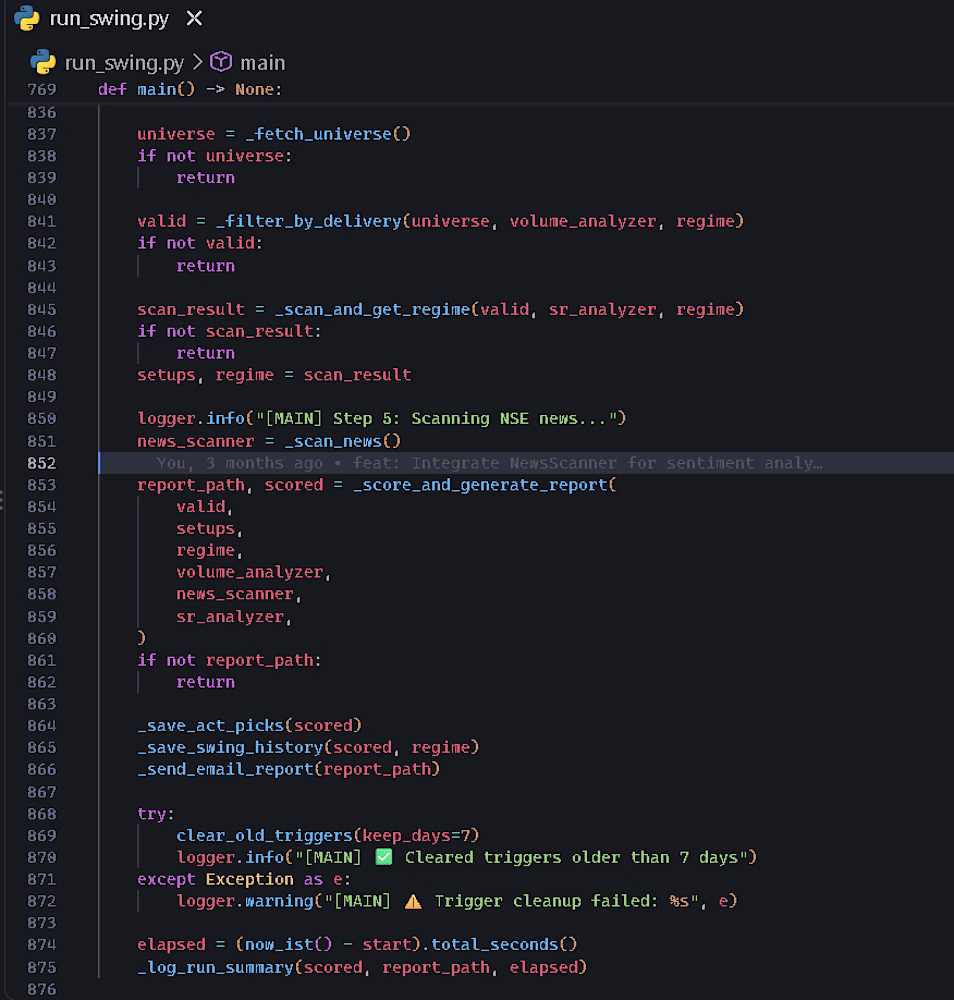Click the Python icon on the run_swing.py tab

coord(27,18)
